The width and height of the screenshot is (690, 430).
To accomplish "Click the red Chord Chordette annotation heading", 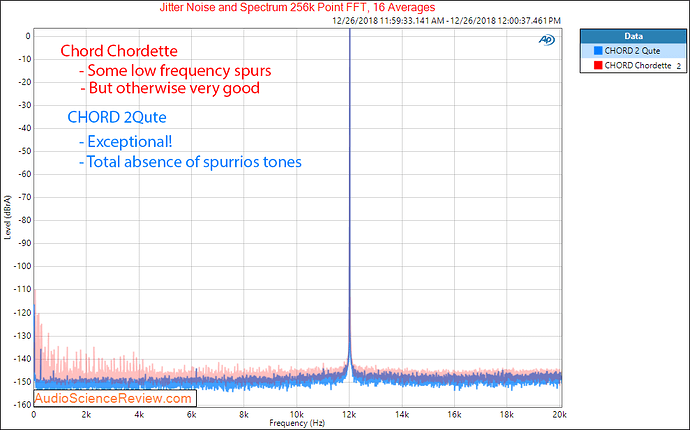I will [119, 51].
